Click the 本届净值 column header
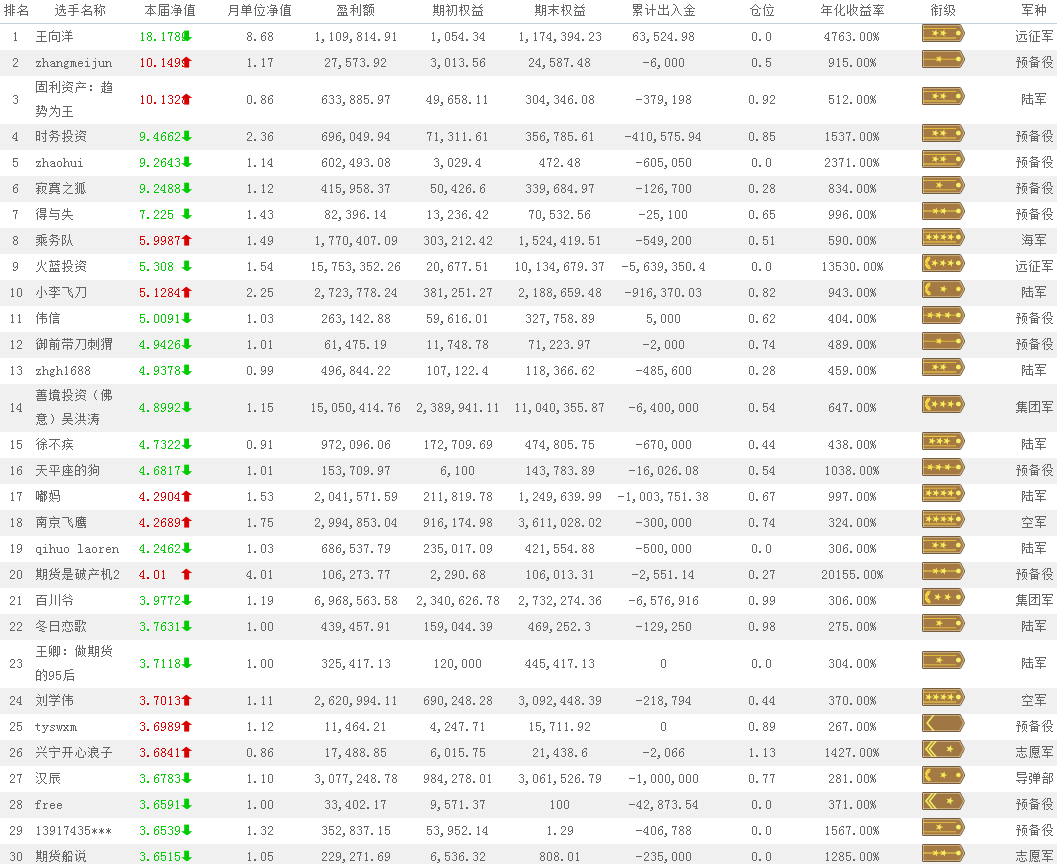Image resolution: width=1057 pixels, height=864 pixels. (170, 11)
